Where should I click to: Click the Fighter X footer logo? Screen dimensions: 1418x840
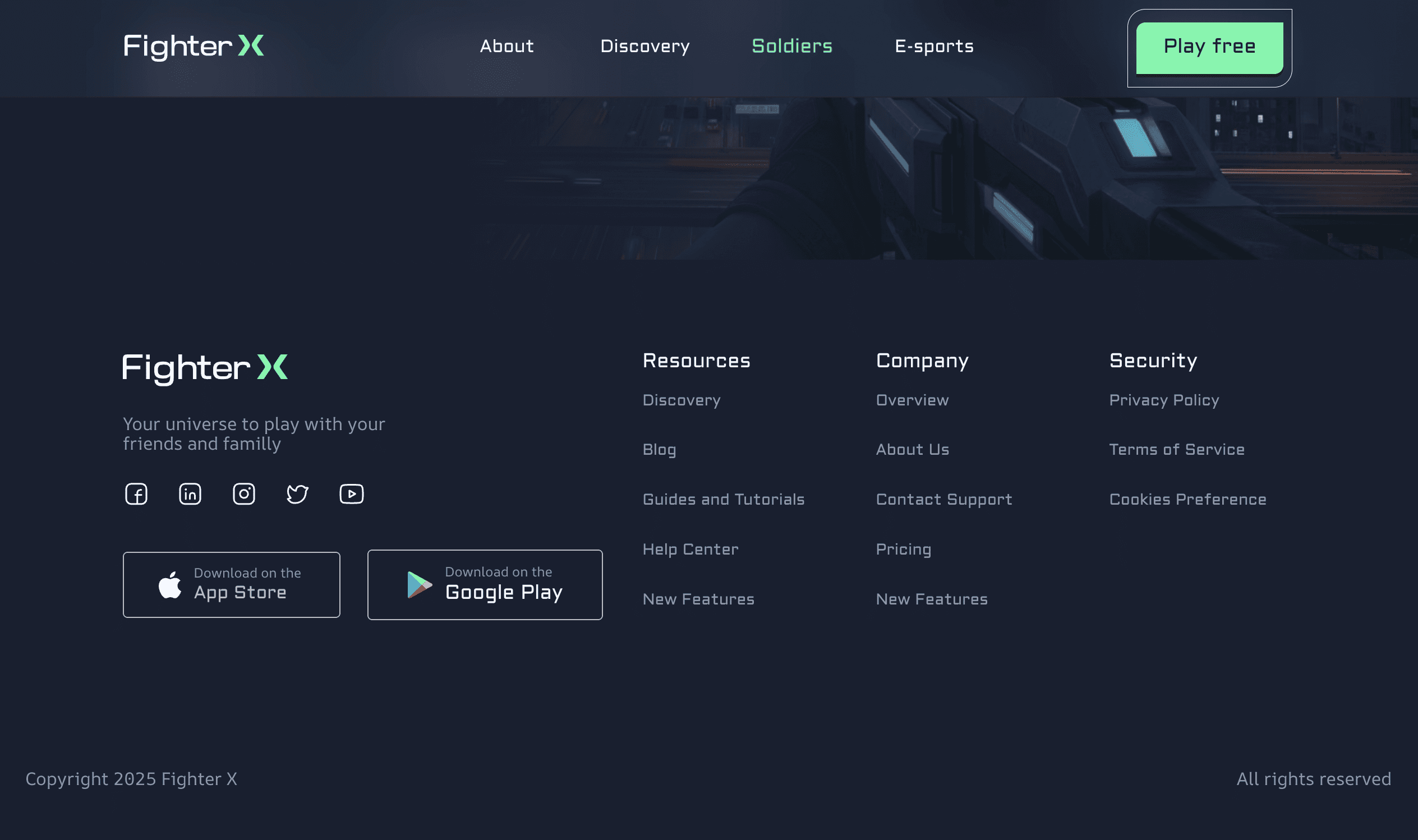(205, 368)
